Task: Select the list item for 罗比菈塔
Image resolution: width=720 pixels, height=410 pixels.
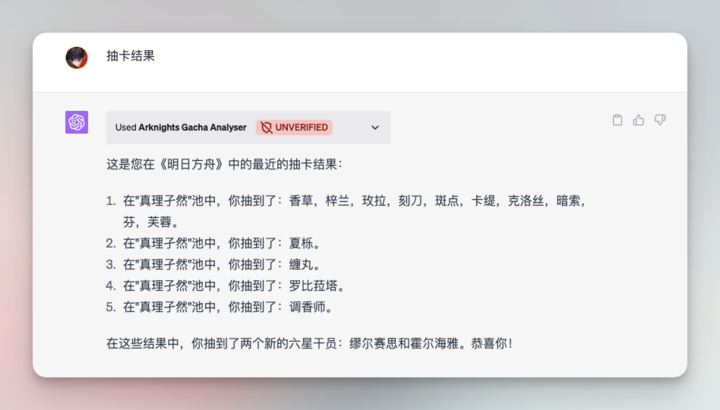Action: pyautogui.click(x=228, y=286)
